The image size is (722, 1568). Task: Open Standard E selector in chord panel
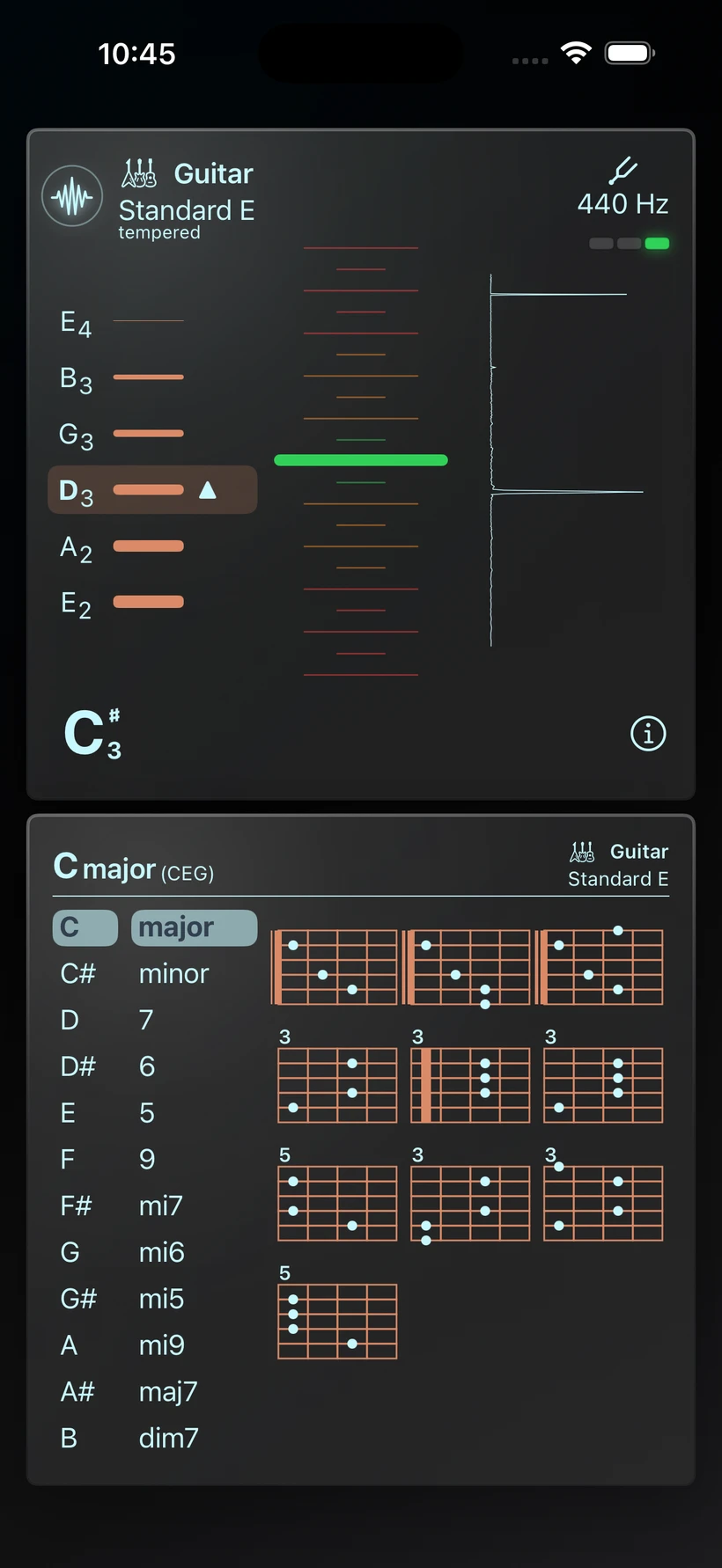(618, 879)
